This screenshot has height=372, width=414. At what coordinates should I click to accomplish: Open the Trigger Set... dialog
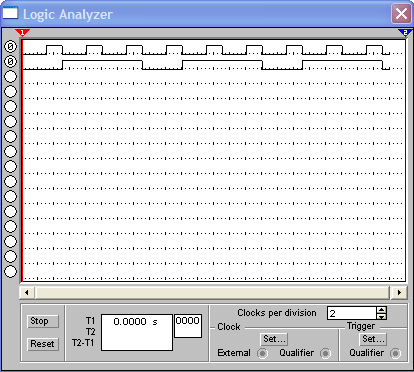(373, 339)
